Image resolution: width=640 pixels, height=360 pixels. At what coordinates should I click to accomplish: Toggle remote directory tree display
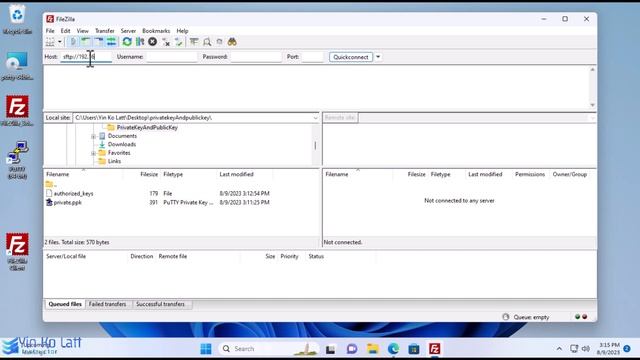tap(98, 42)
